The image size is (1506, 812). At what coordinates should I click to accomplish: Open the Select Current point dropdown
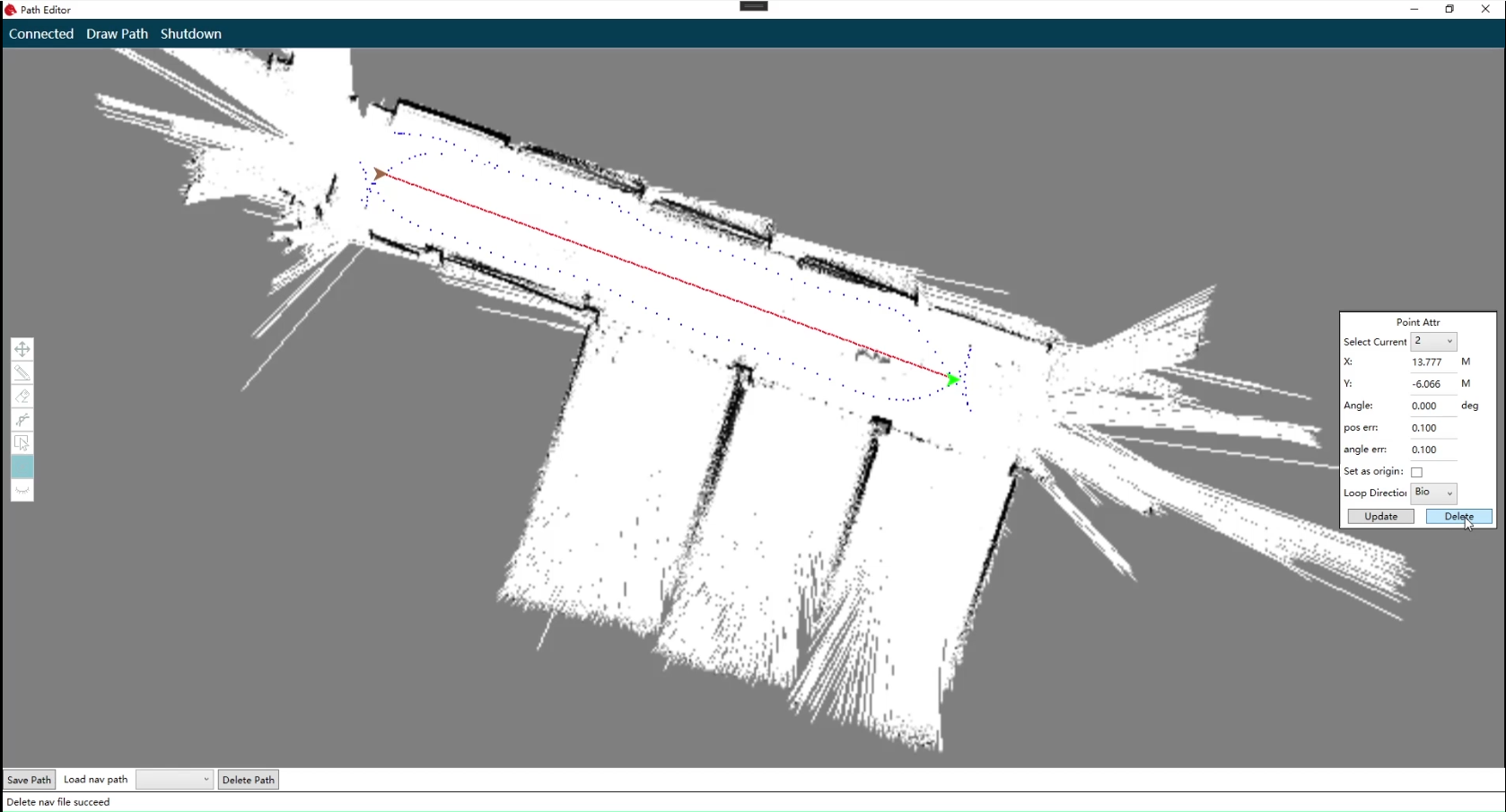(1433, 342)
